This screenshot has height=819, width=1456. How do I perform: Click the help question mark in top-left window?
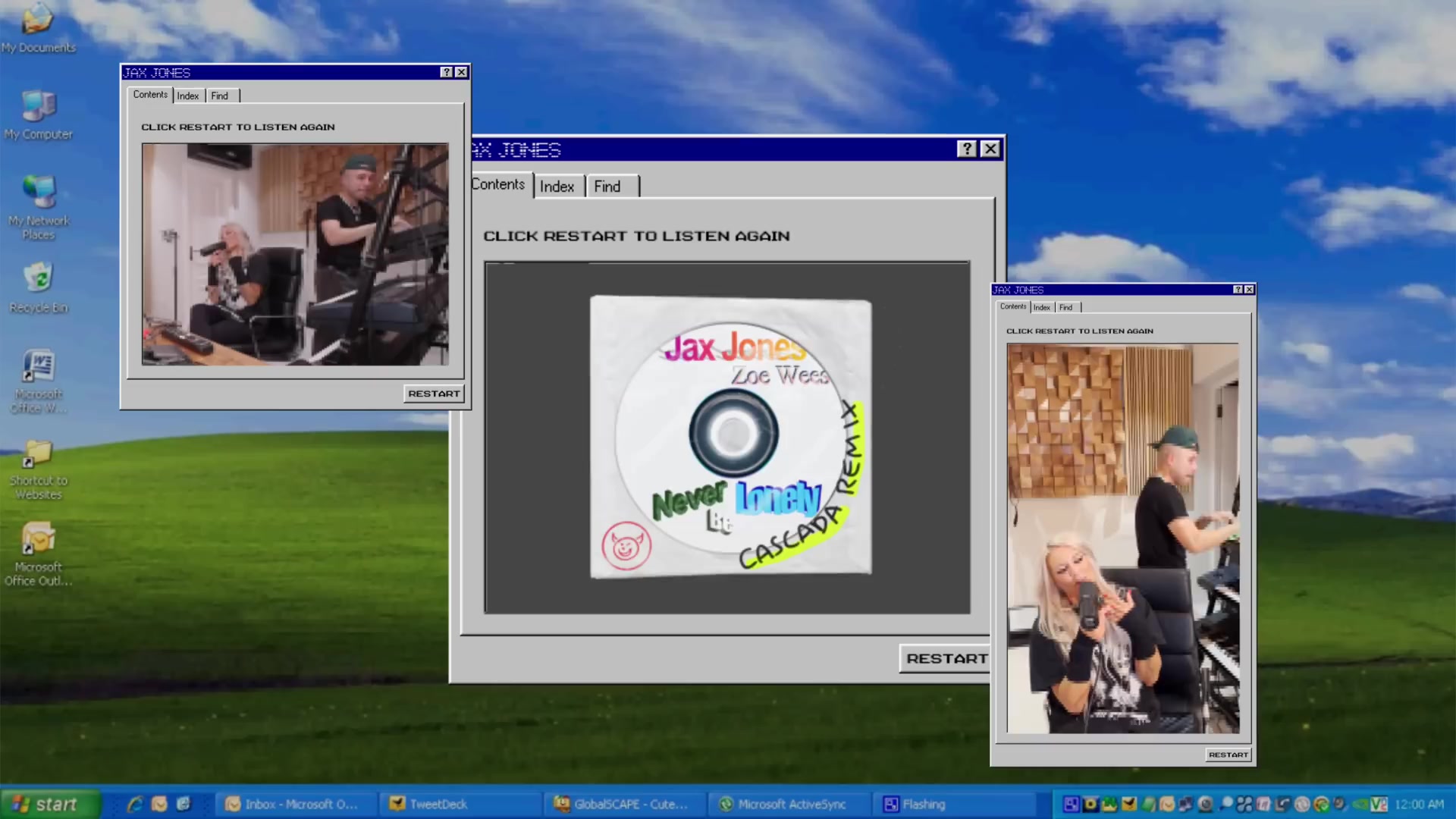click(x=447, y=72)
